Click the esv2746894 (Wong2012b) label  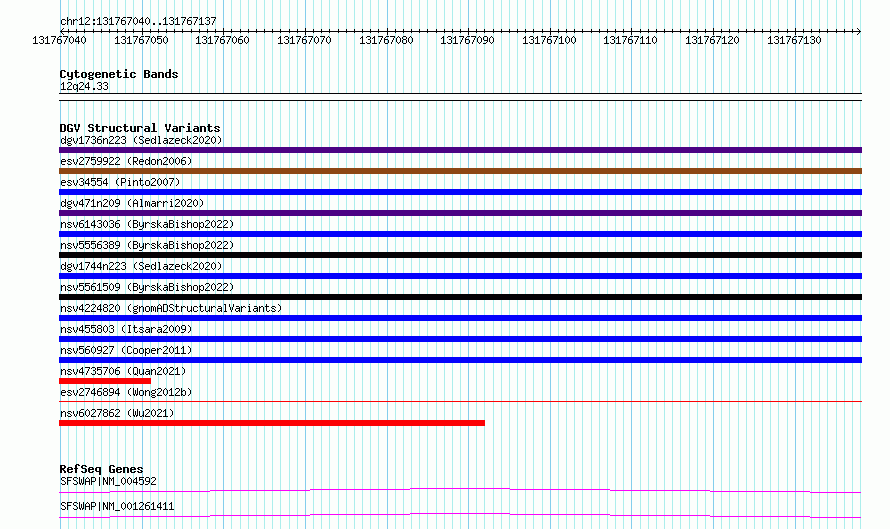coord(126,392)
